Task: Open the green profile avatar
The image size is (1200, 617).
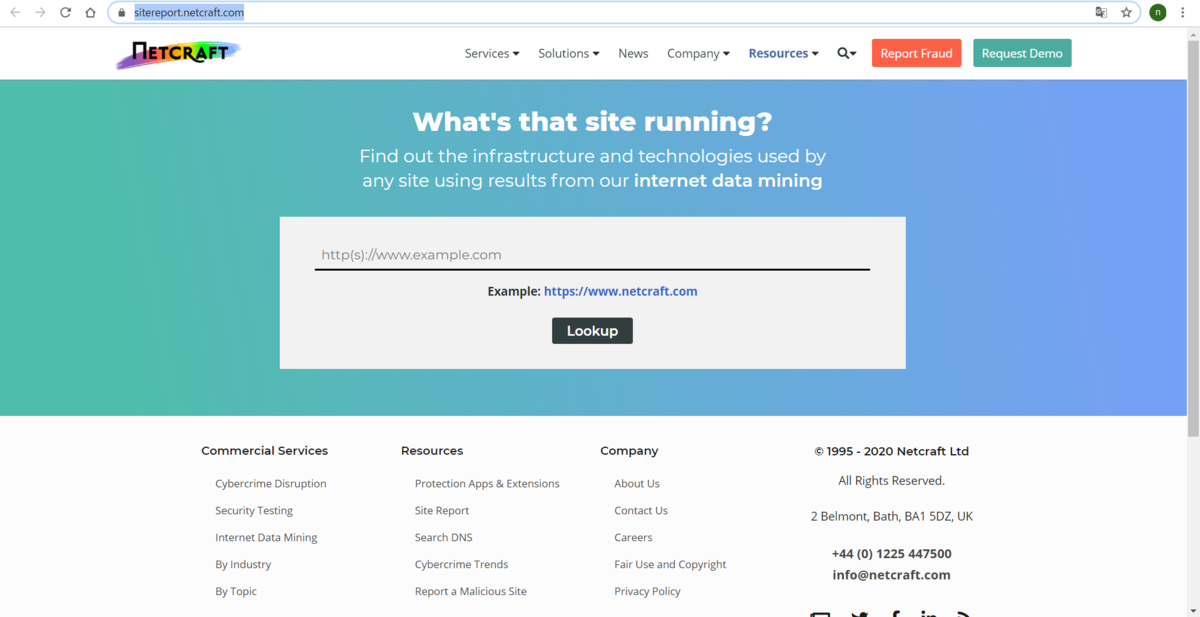Action: [1157, 13]
